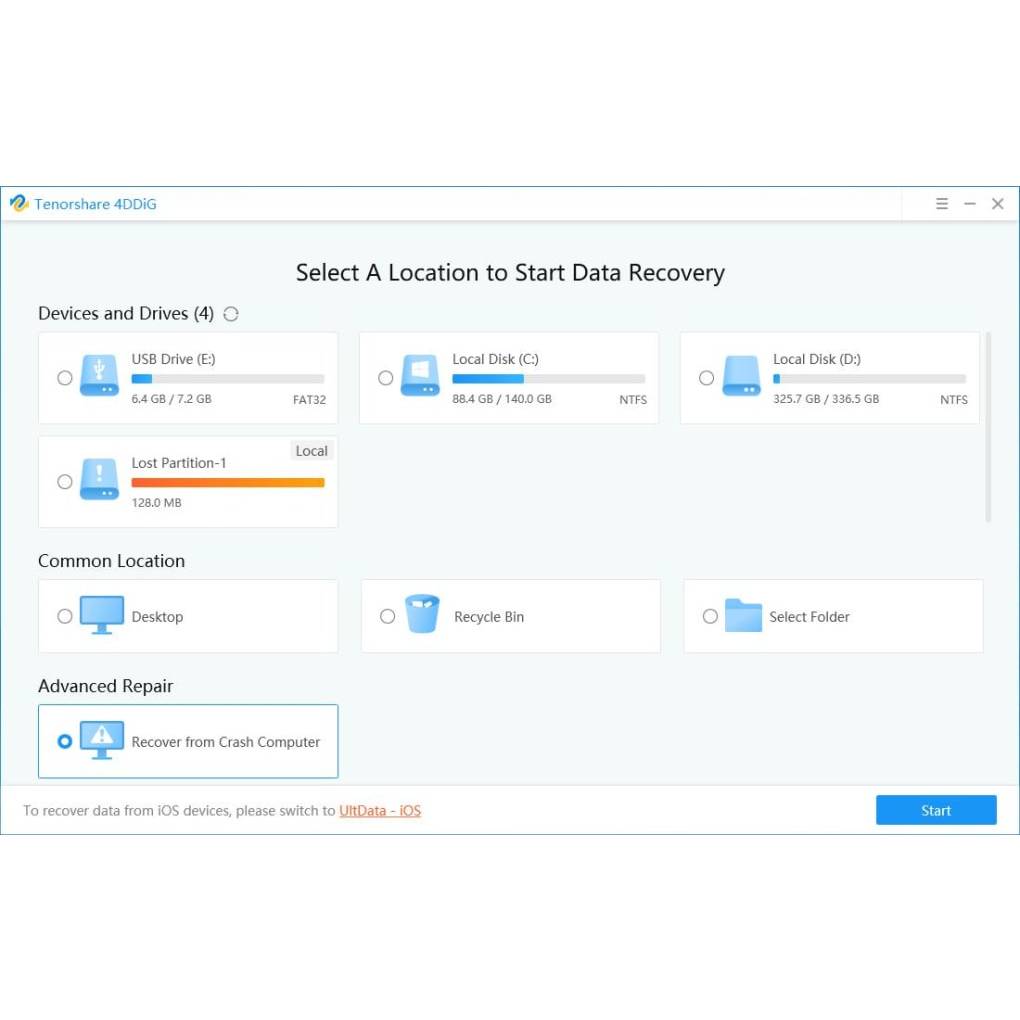The width and height of the screenshot is (1020, 1020).
Task: Click the Tenorshare 4DDiG logo icon
Action: pyautogui.click(x=19, y=204)
